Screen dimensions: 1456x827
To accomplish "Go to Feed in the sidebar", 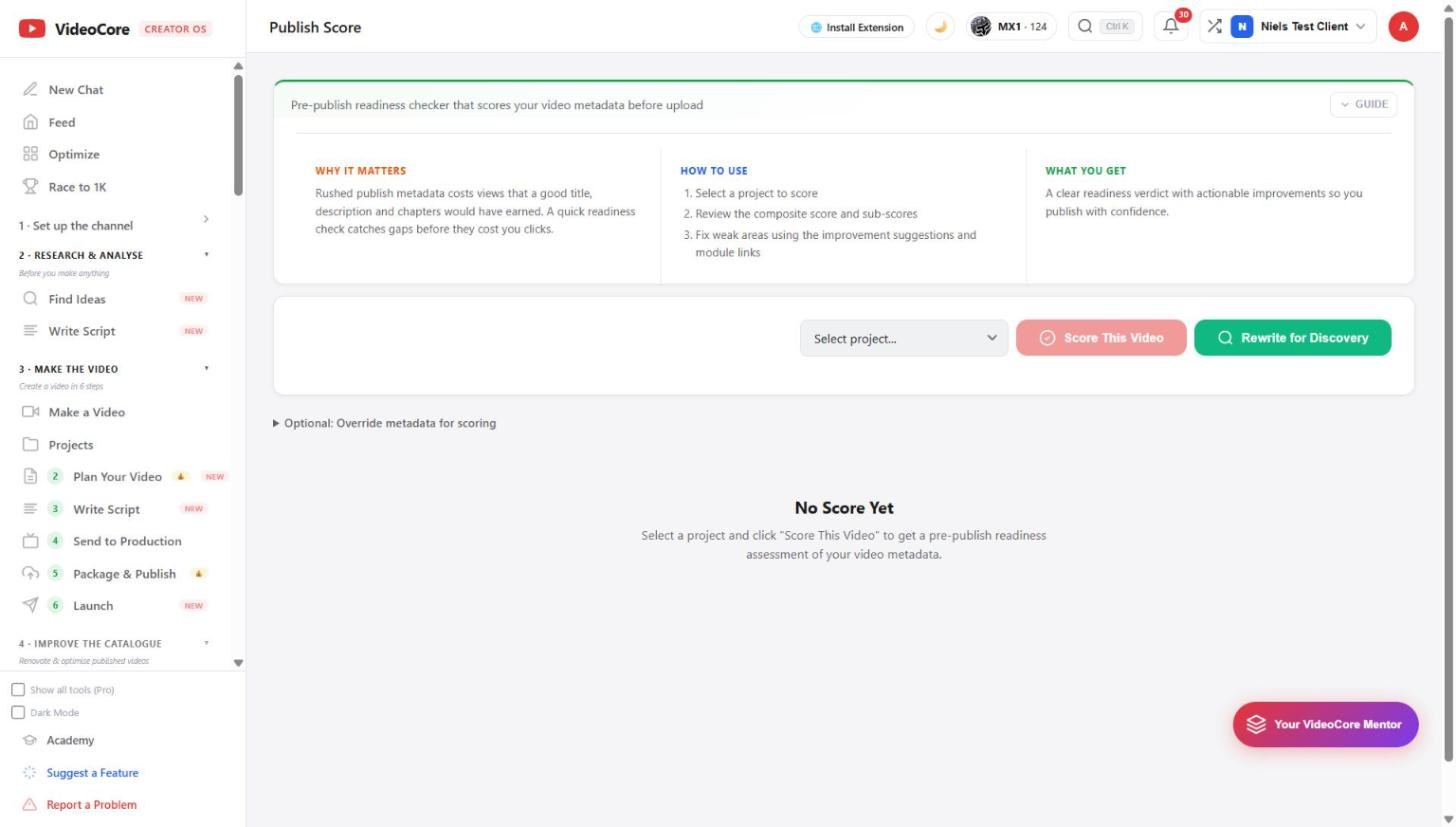I will click(x=61, y=122).
